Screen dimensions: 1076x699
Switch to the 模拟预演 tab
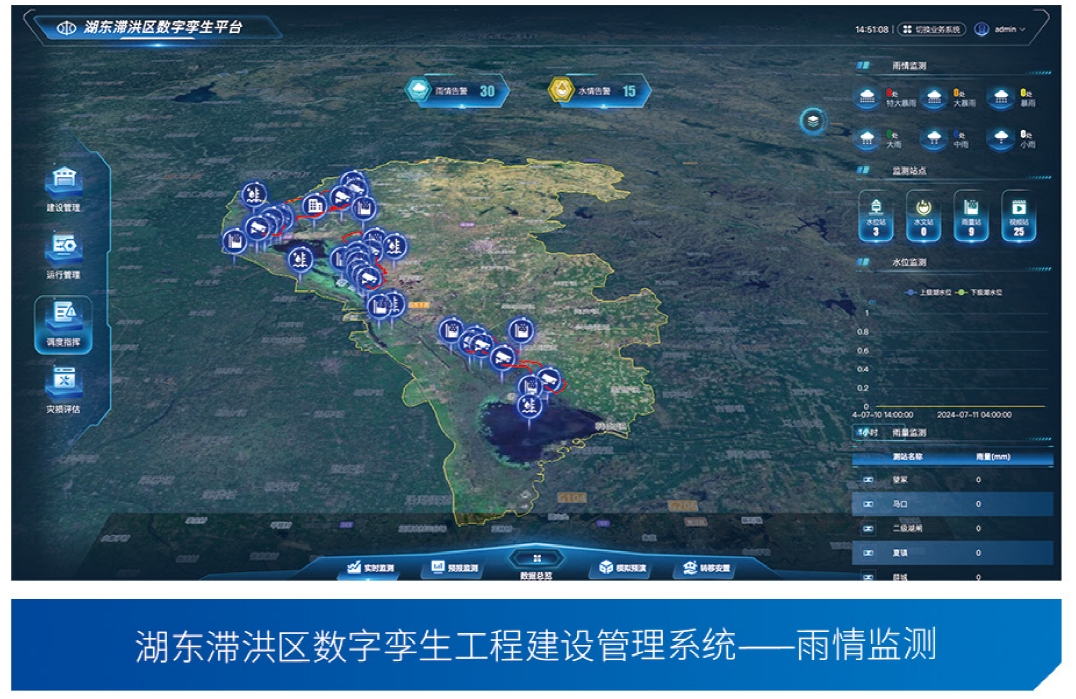coord(622,568)
